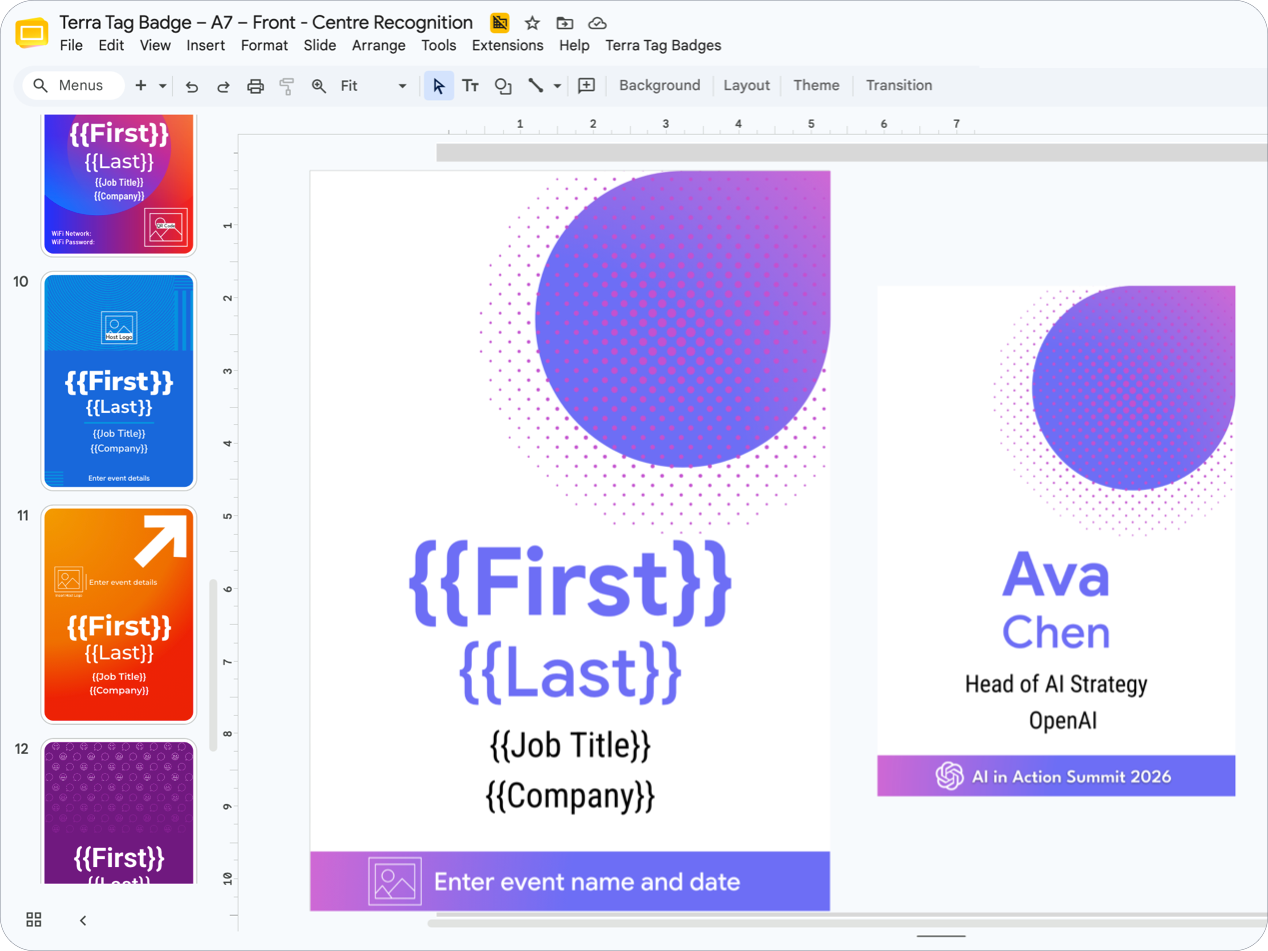Open the Layout options
1268x951 pixels.
point(747,86)
